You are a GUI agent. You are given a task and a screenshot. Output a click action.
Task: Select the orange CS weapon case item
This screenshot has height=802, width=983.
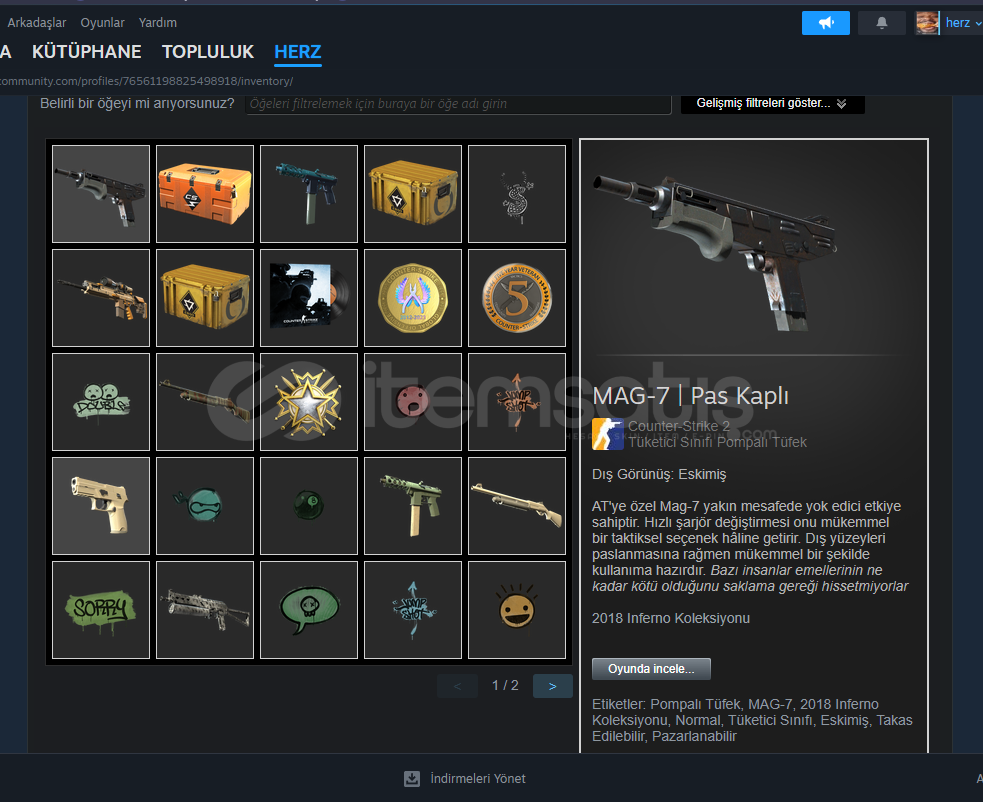205,194
